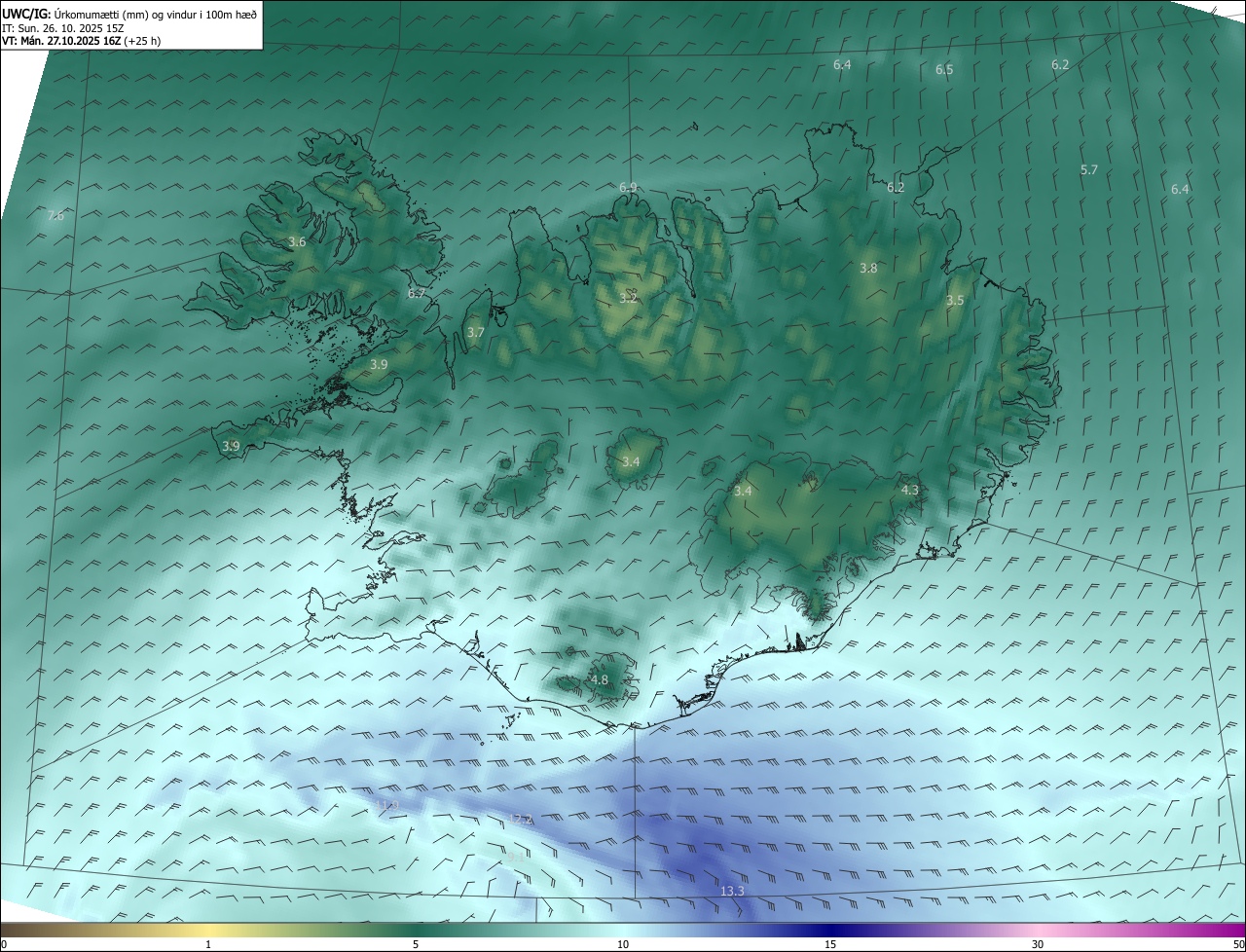The width and height of the screenshot is (1246, 952).
Task: Click the 5.7 value label on the map
Action: (x=1089, y=169)
